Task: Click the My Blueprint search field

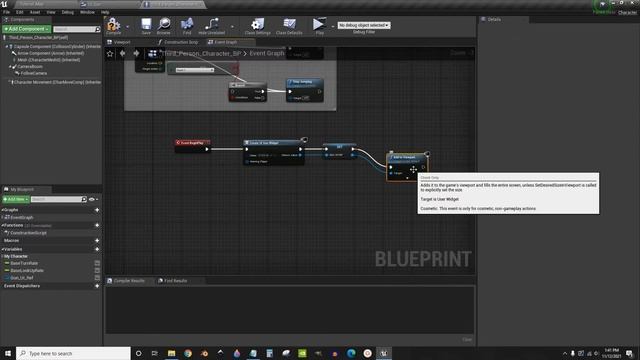Action: 59,199
